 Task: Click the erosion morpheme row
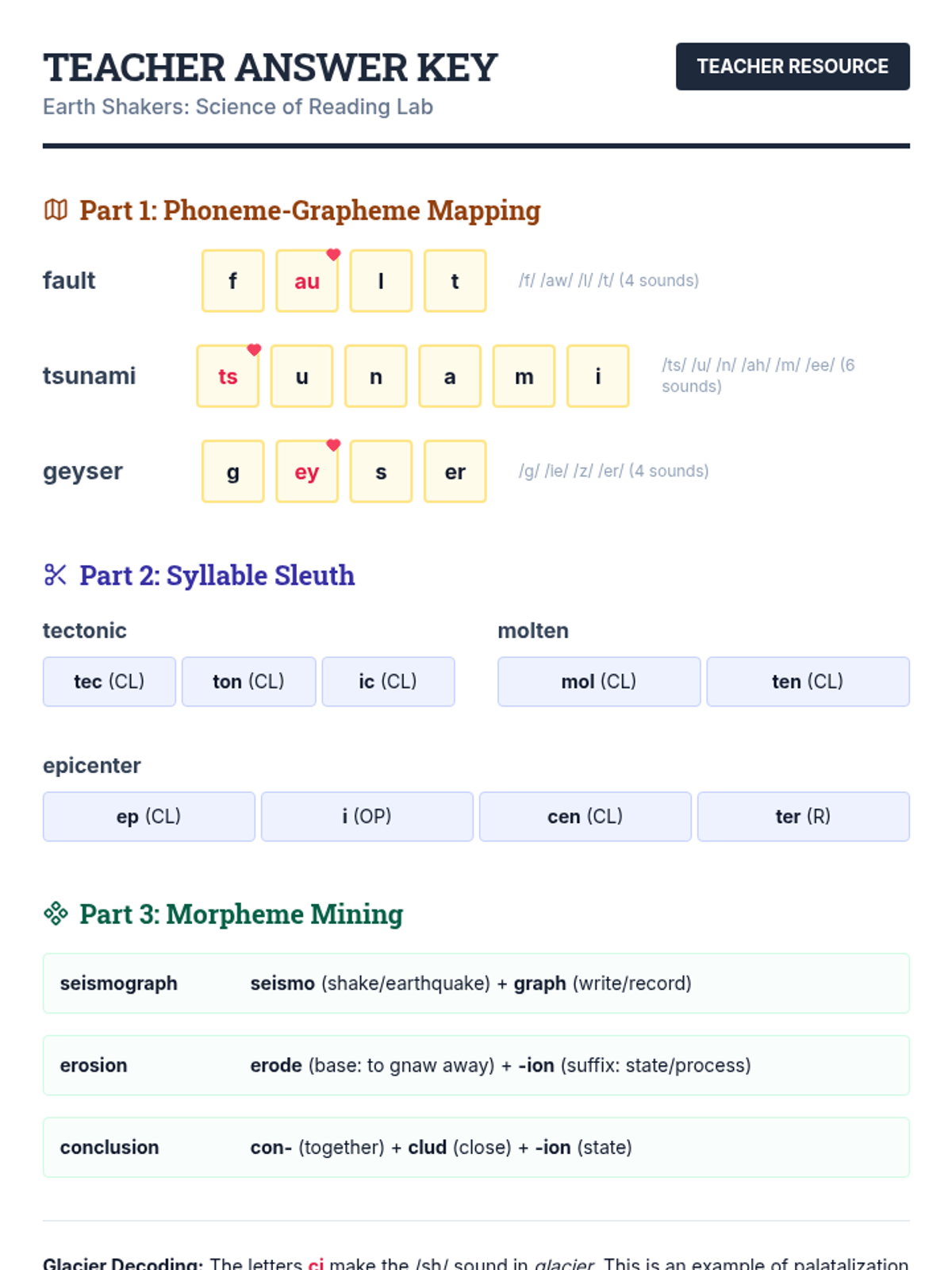(x=476, y=1065)
